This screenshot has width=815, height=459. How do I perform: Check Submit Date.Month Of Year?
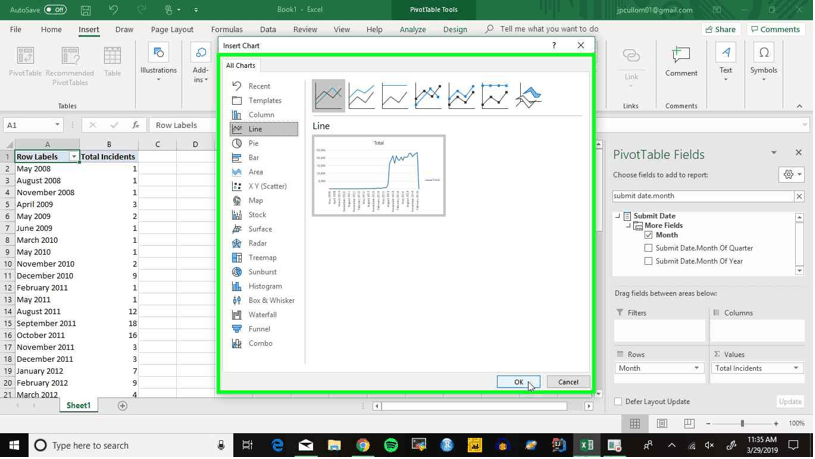(x=648, y=261)
